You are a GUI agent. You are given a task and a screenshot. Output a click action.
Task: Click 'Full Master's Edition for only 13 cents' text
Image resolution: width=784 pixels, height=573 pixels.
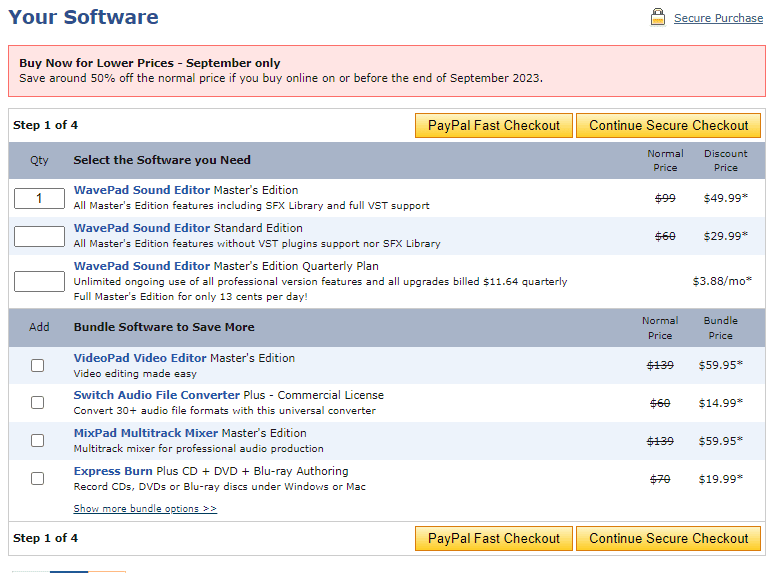click(190, 296)
